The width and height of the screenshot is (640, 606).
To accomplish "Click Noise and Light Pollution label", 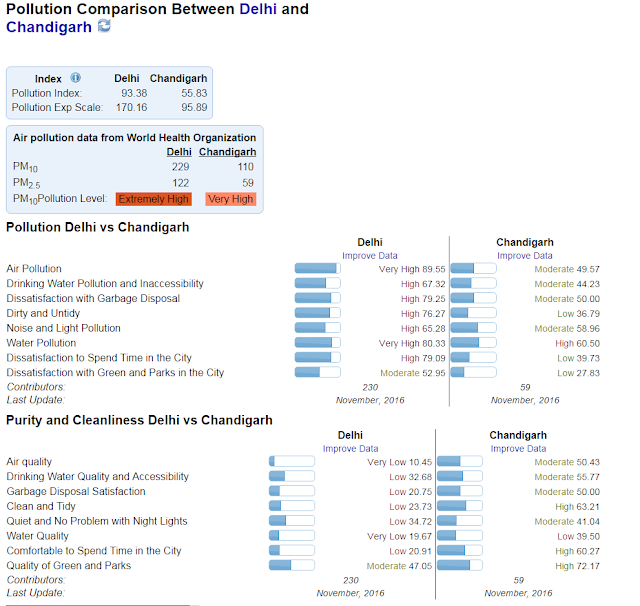I will [x=63, y=328].
